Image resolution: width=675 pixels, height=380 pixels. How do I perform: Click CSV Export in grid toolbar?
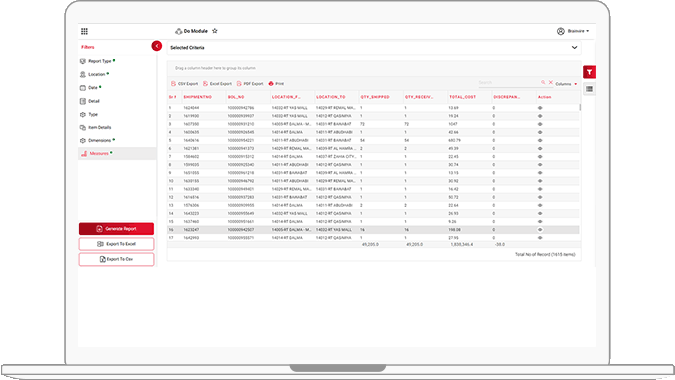click(x=184, y=83)
